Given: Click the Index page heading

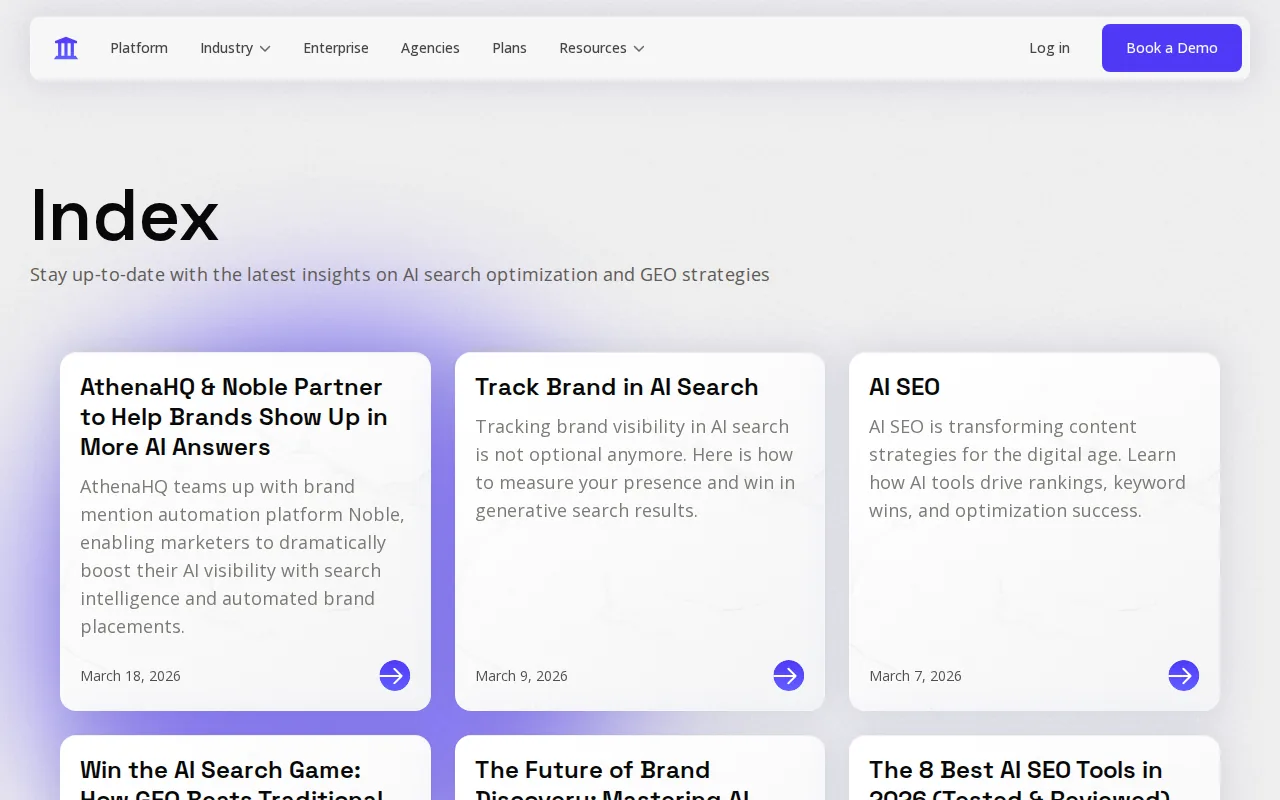Looking at the screenshot, I should pyautogui.click(x=125, y=215).
